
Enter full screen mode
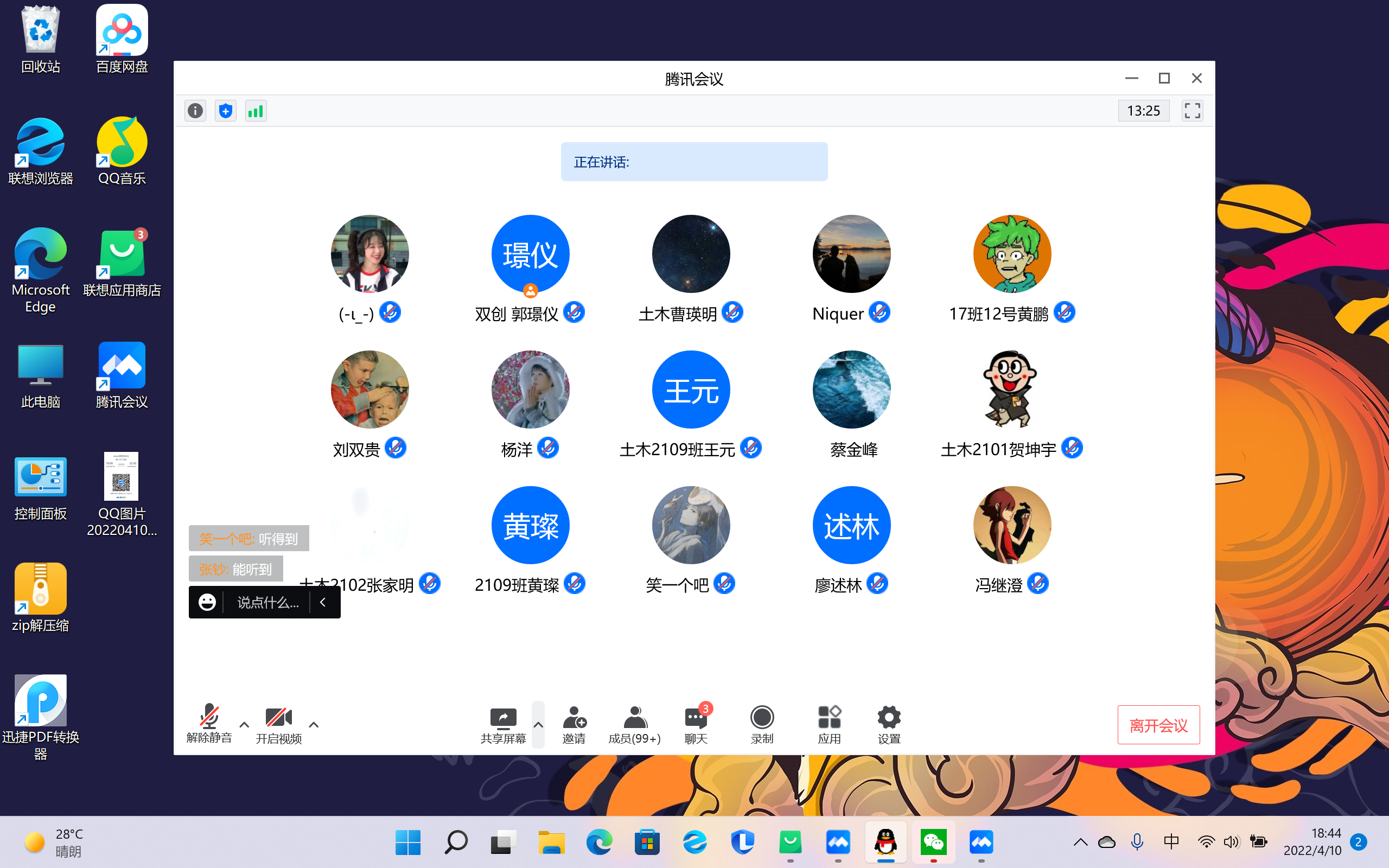tap(1192, 111)
